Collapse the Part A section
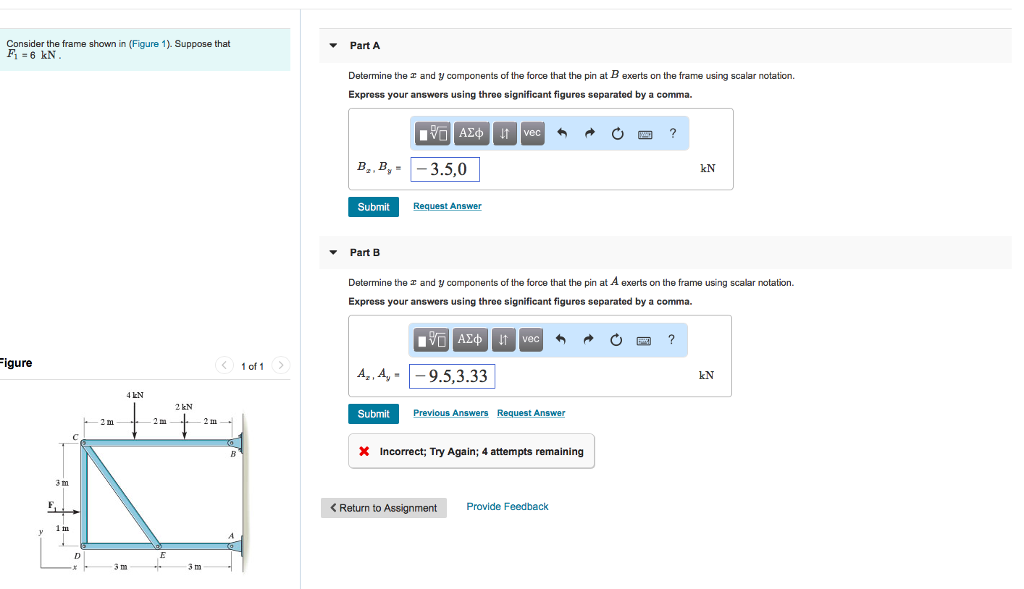Screen dimensions: 1024x589 pyautogui.click(x=332, y=45)
